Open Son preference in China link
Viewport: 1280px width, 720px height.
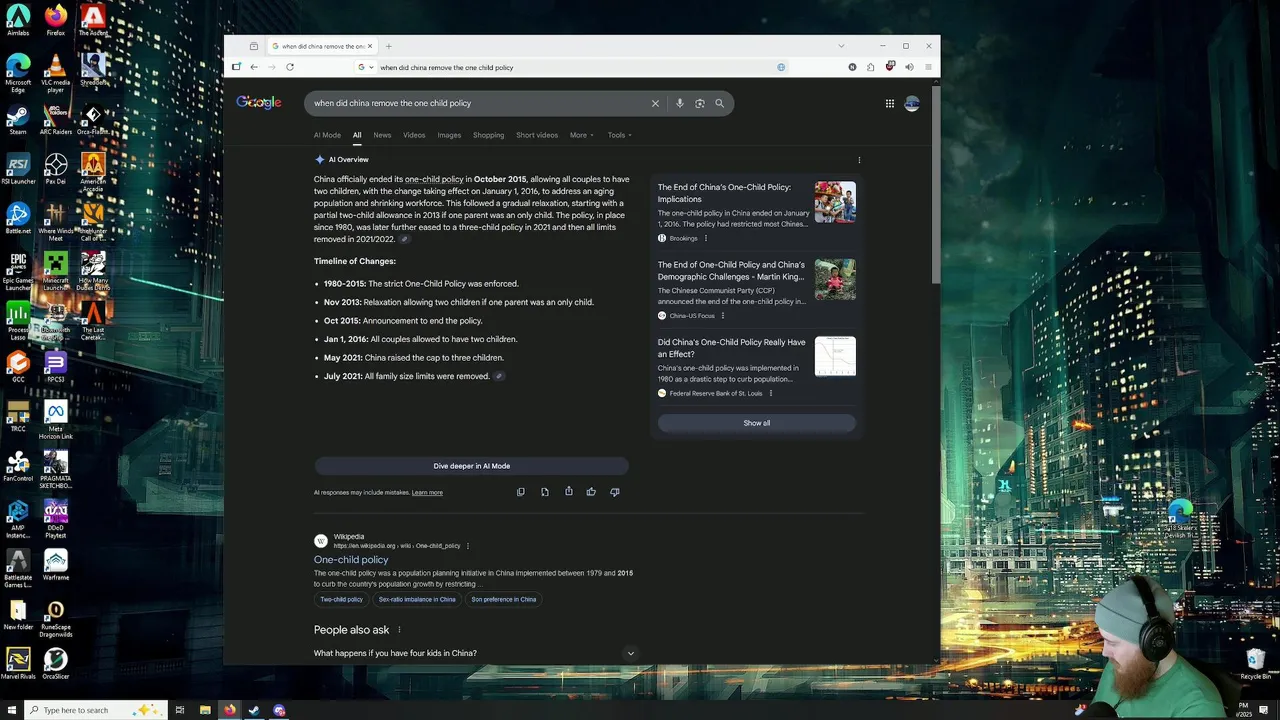[x=504, y=599]
